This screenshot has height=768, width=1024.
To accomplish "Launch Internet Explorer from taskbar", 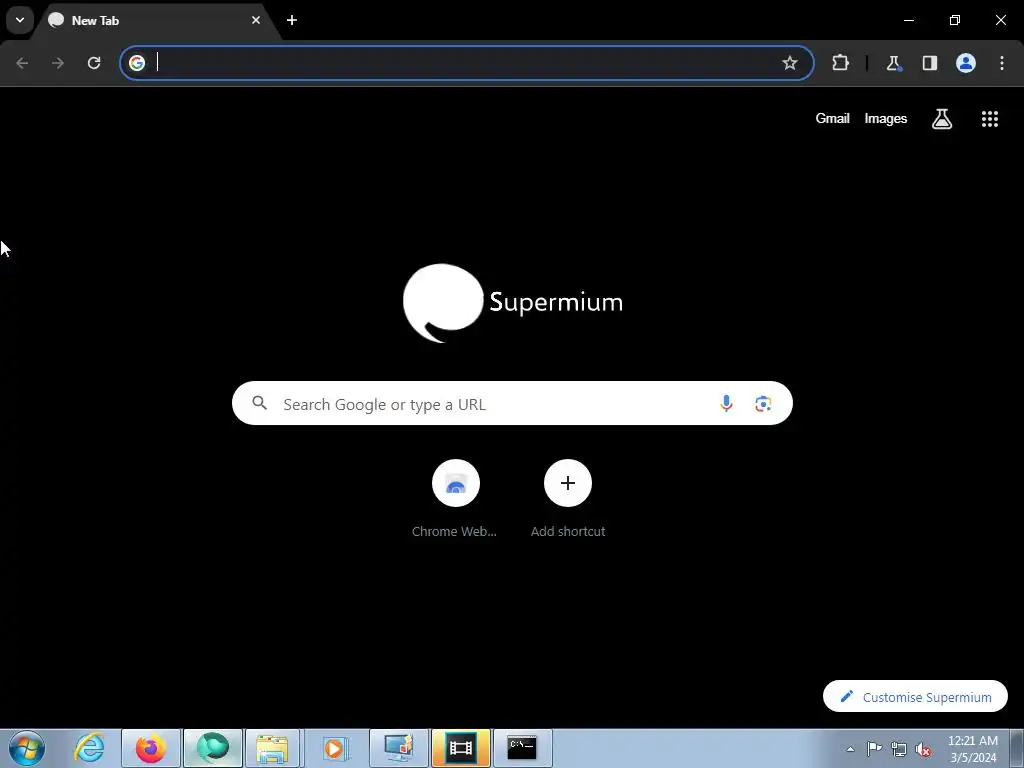I will (x=89, y=748).
